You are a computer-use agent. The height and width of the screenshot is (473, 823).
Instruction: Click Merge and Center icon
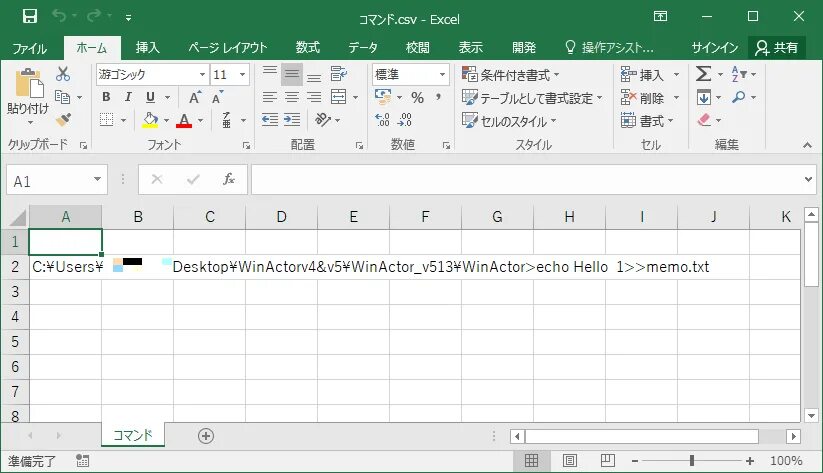coord(339,97)
